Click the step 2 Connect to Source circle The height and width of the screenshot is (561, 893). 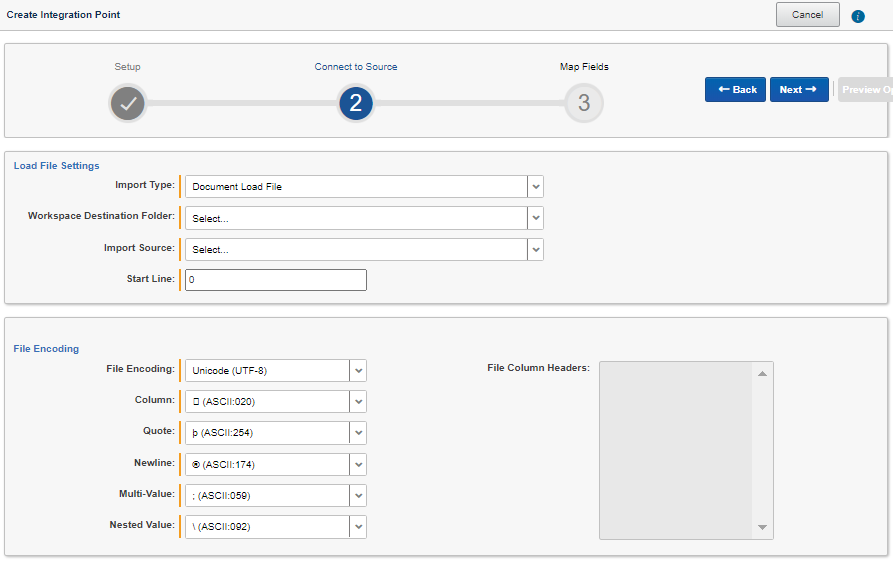point(355,103)
